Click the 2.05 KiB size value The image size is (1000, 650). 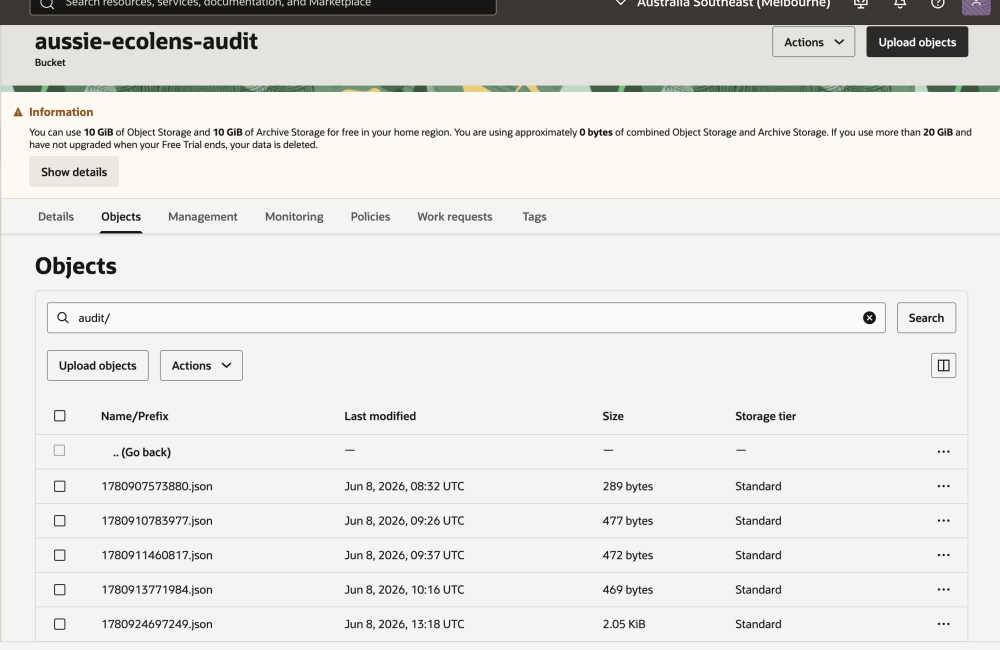click(624, 624)
